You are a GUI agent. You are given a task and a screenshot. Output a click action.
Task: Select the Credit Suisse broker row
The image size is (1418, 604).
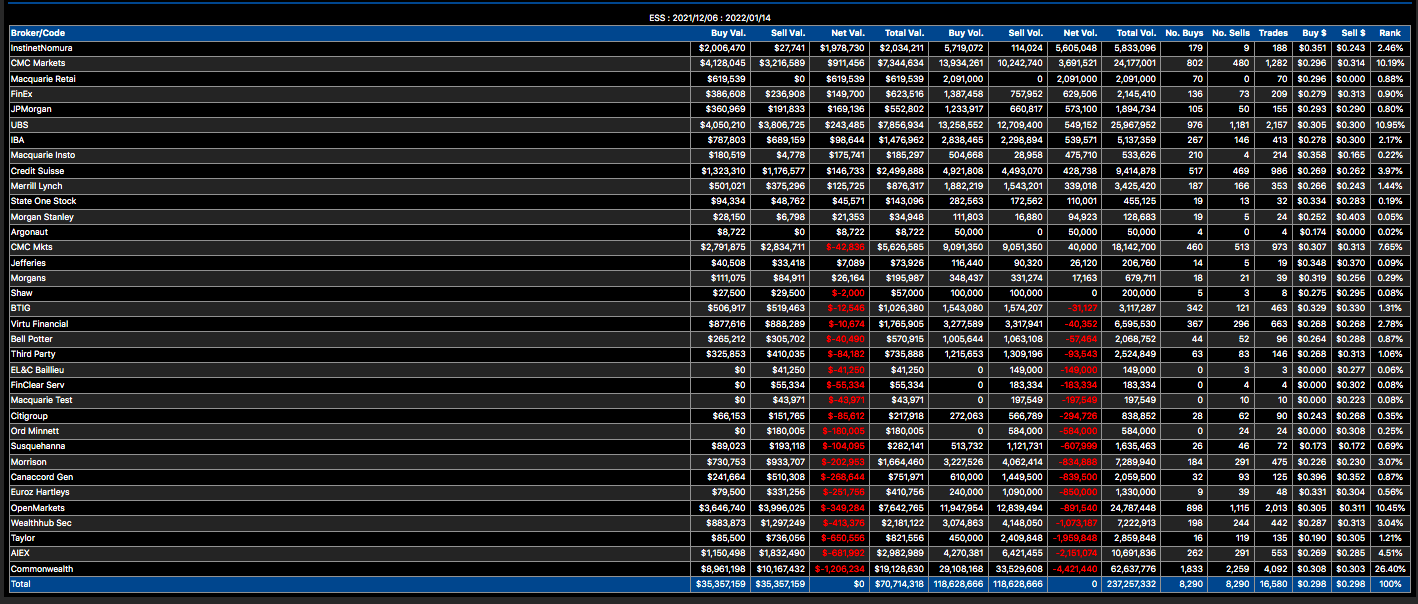point(708,171)
